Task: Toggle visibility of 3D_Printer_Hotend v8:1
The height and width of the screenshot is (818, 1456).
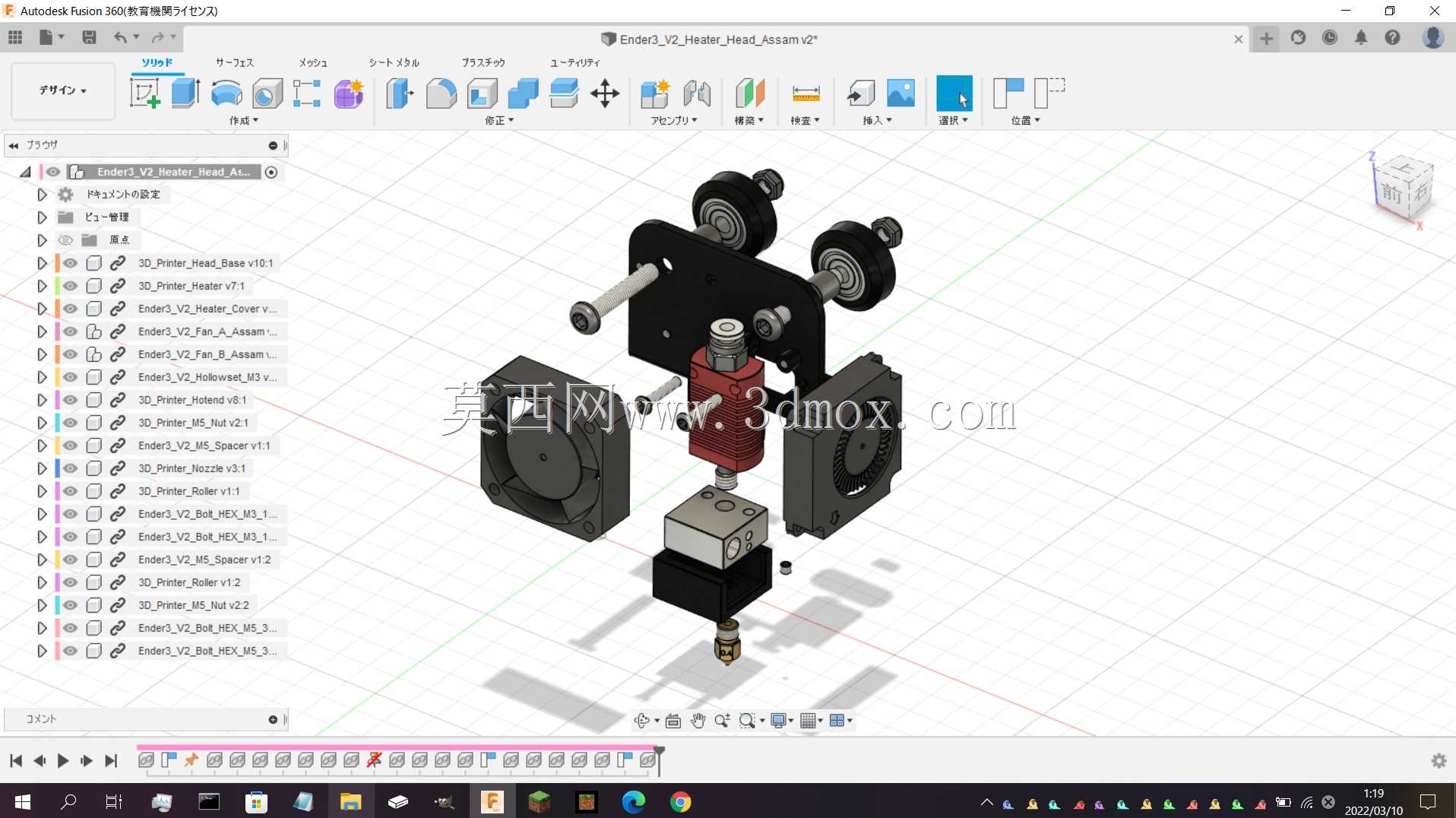Action: coord(70,400)
